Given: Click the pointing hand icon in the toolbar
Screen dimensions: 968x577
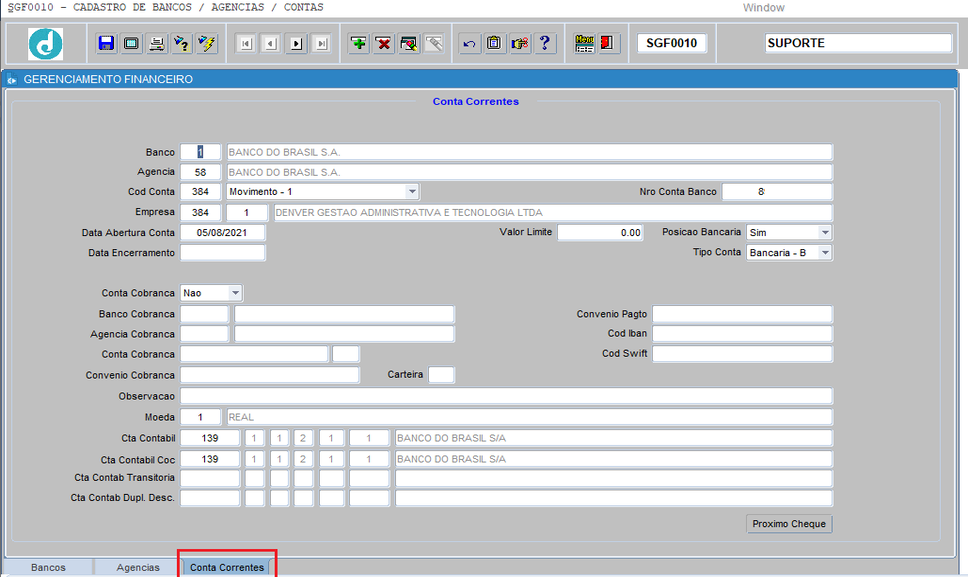Looking at the screenshot, I should [520, 43].
